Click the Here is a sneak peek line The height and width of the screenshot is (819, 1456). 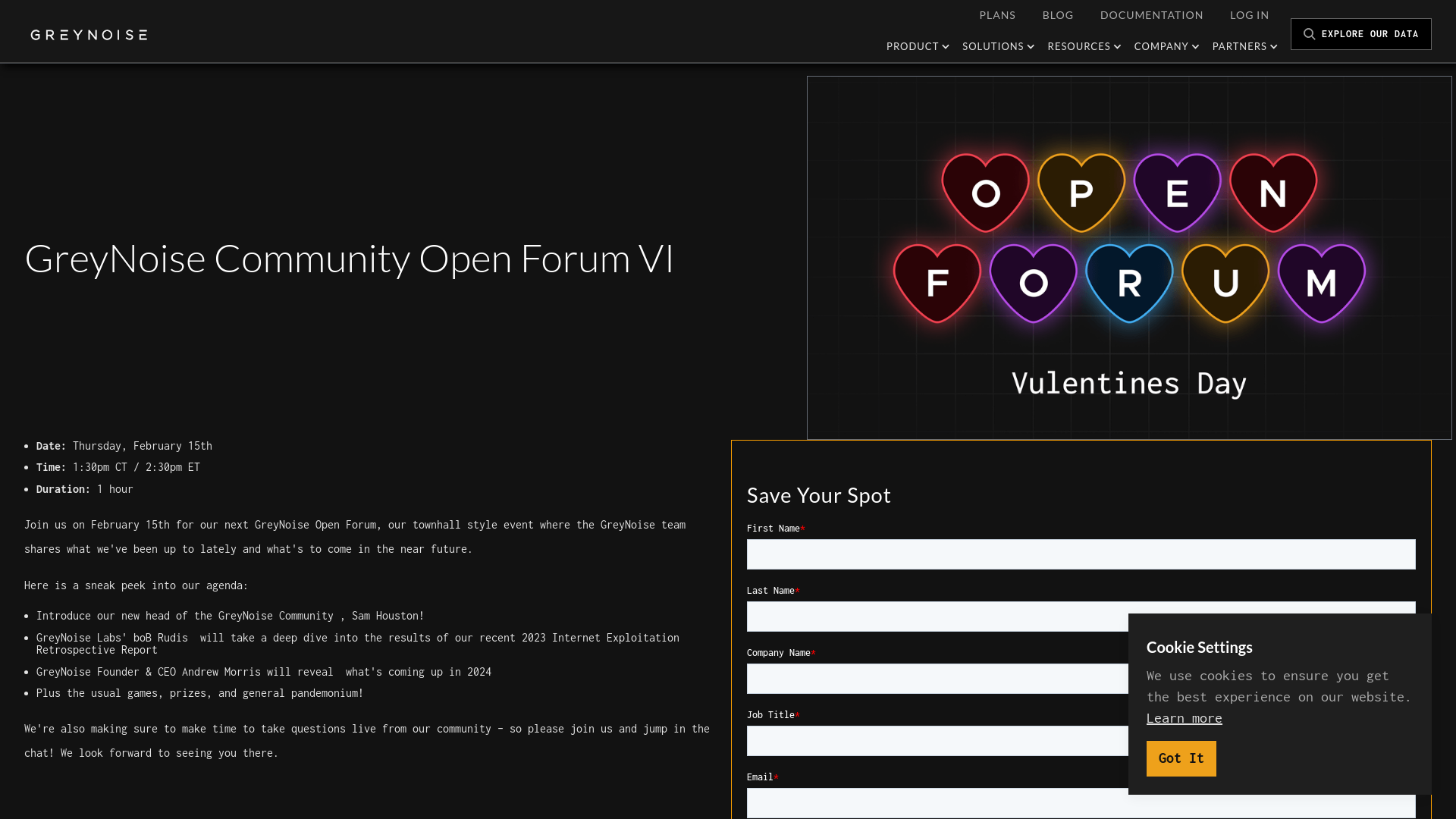pyautogui.click(x=136, y=585)
